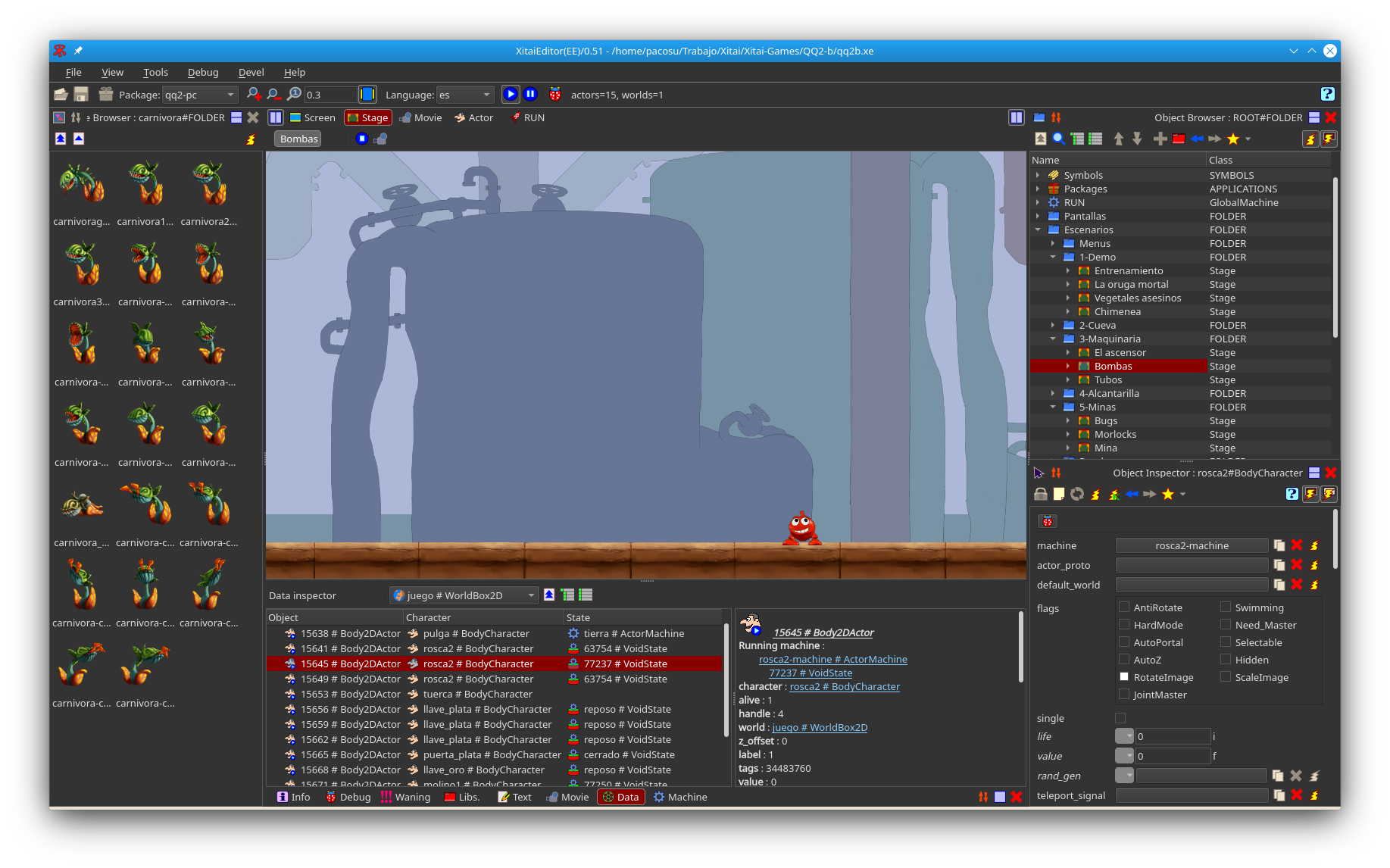Open the juego # WorldBox2D dropdown
The image size is (1390, 868).
tap(464, 595)
